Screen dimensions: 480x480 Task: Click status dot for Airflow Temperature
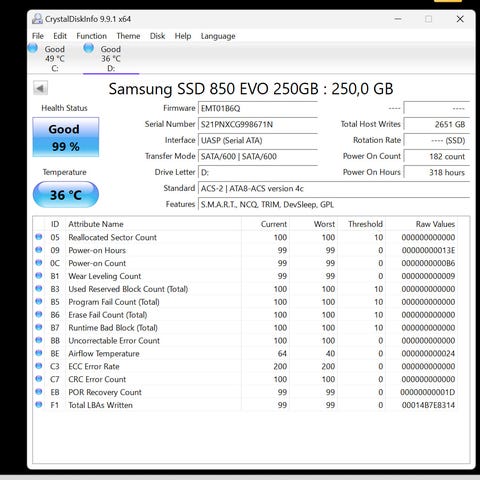coord(39,353)
